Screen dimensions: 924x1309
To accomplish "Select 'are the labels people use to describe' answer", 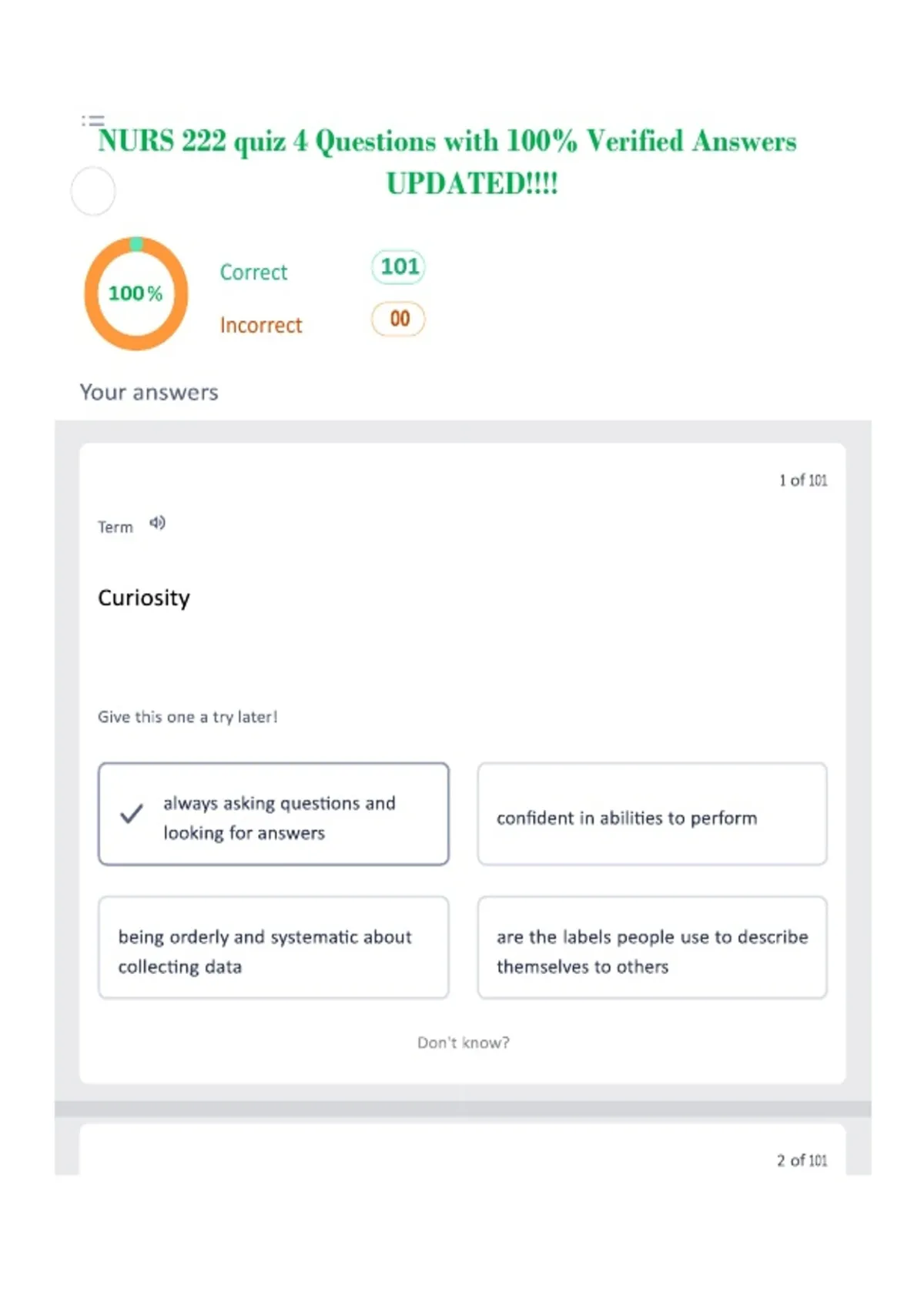I will 652,948.
